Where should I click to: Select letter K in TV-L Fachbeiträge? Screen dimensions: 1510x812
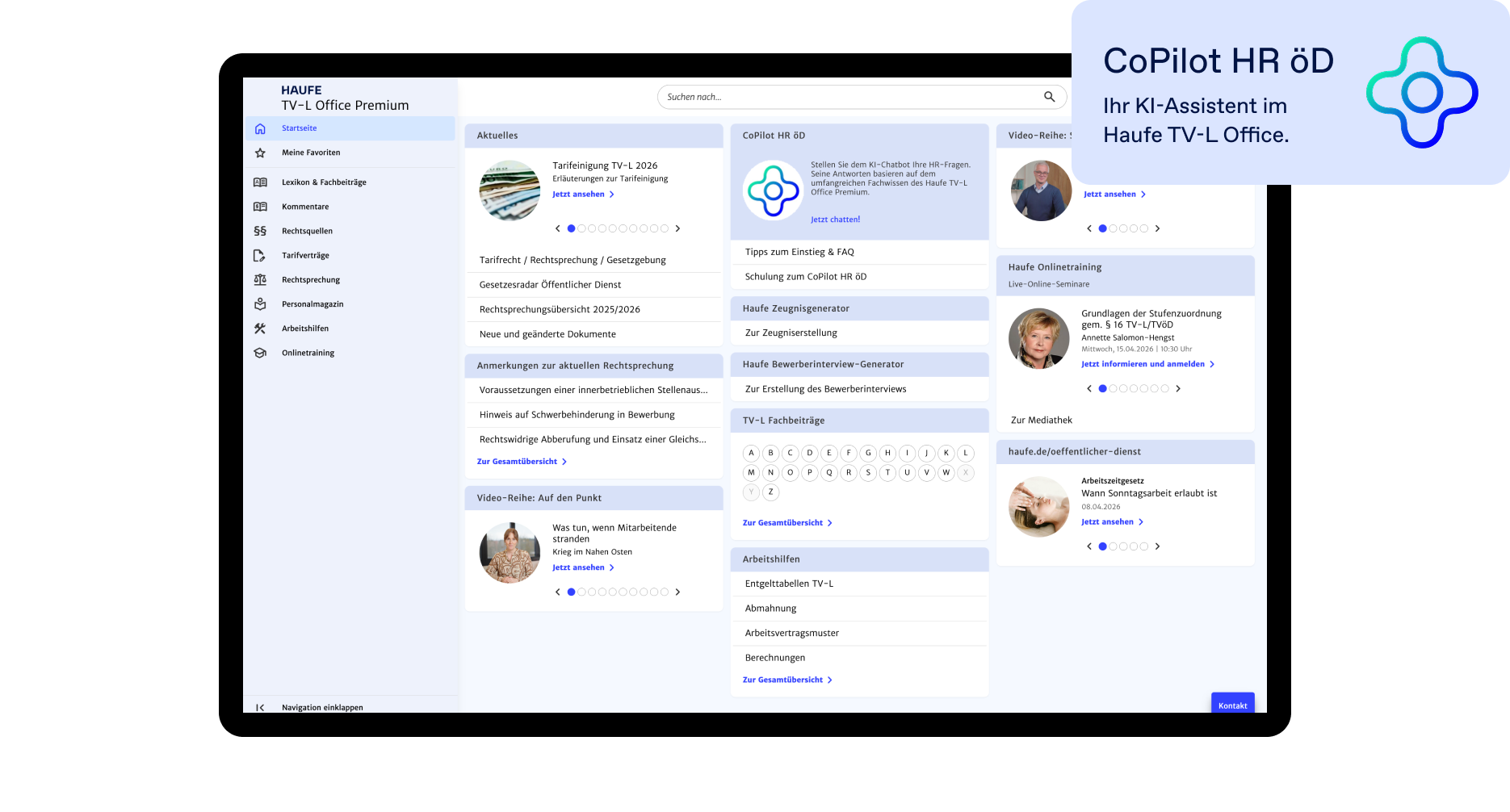(x=946, y=453)
